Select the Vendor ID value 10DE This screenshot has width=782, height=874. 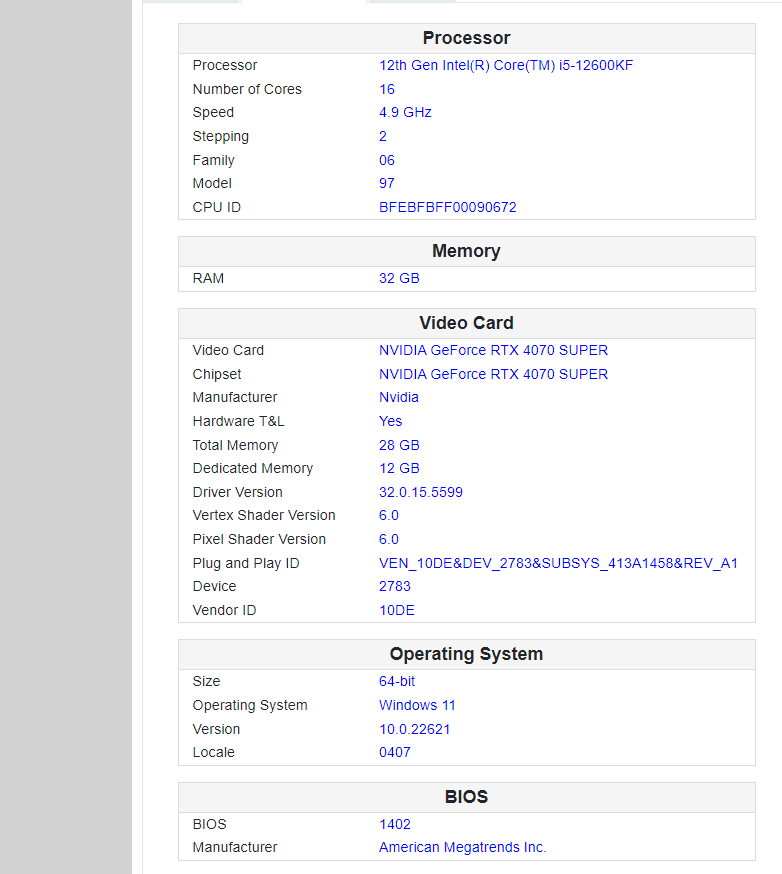(x=396, y=610)
